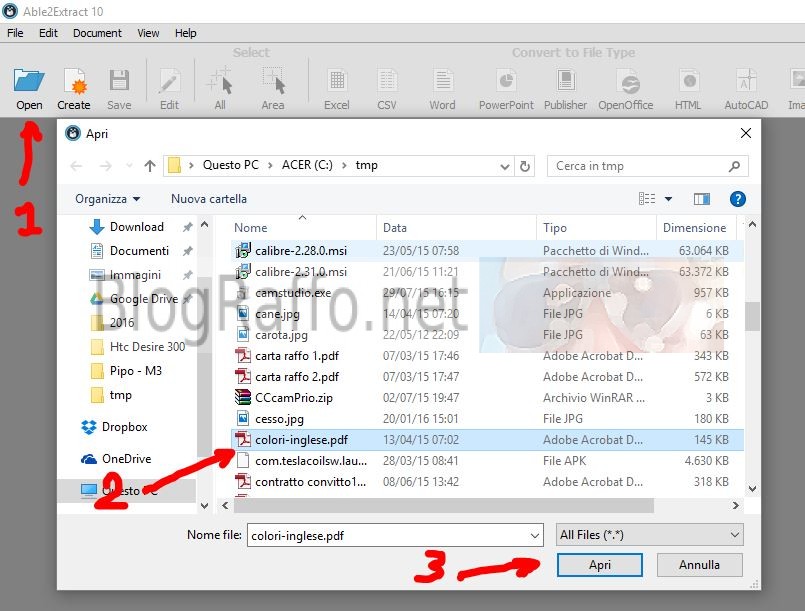
Task: Click the Edit pencil toolbar icon
Action: coord(169,82)
